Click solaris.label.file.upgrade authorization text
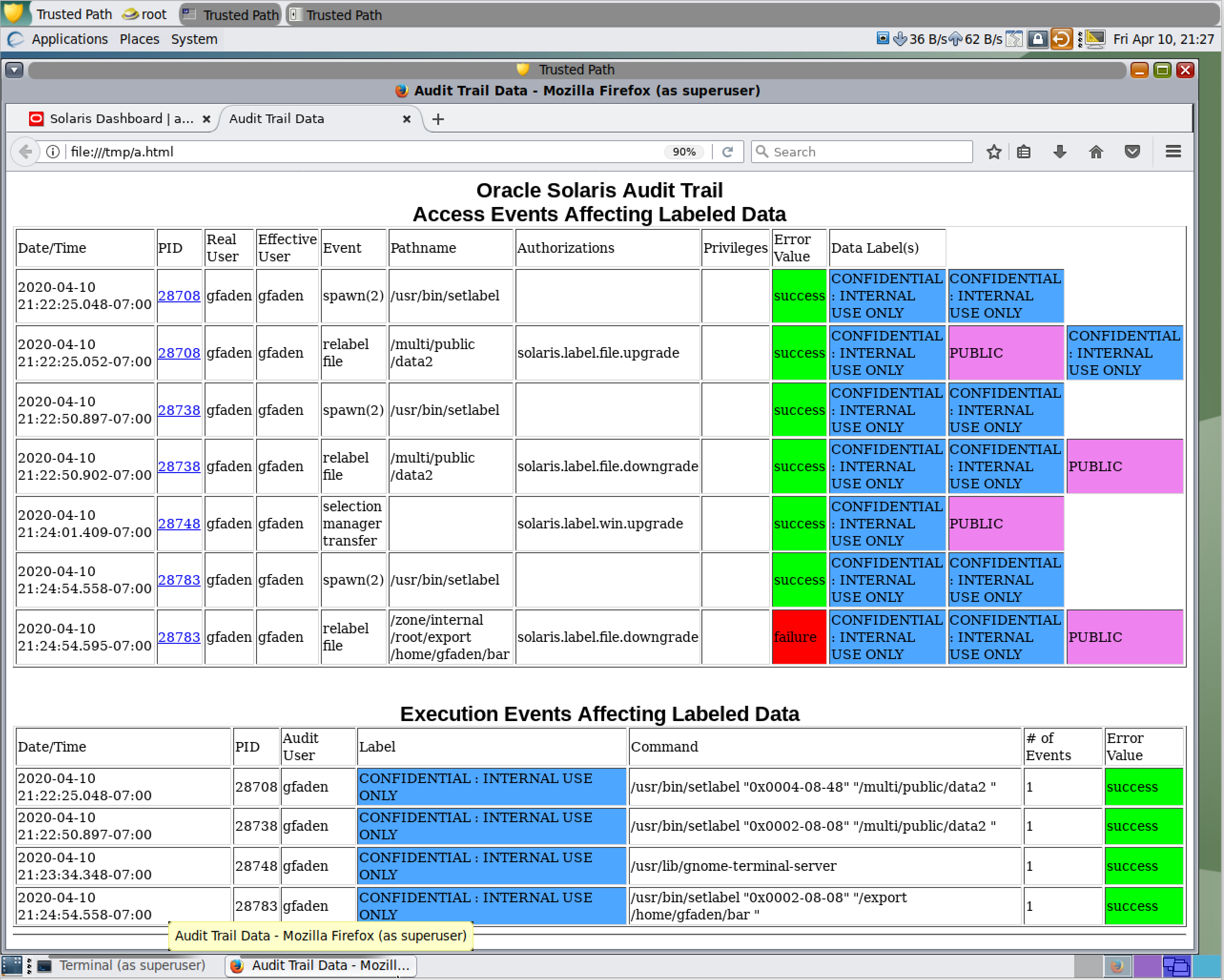Viewport: 1224px width, 980px height. [598, 352]
